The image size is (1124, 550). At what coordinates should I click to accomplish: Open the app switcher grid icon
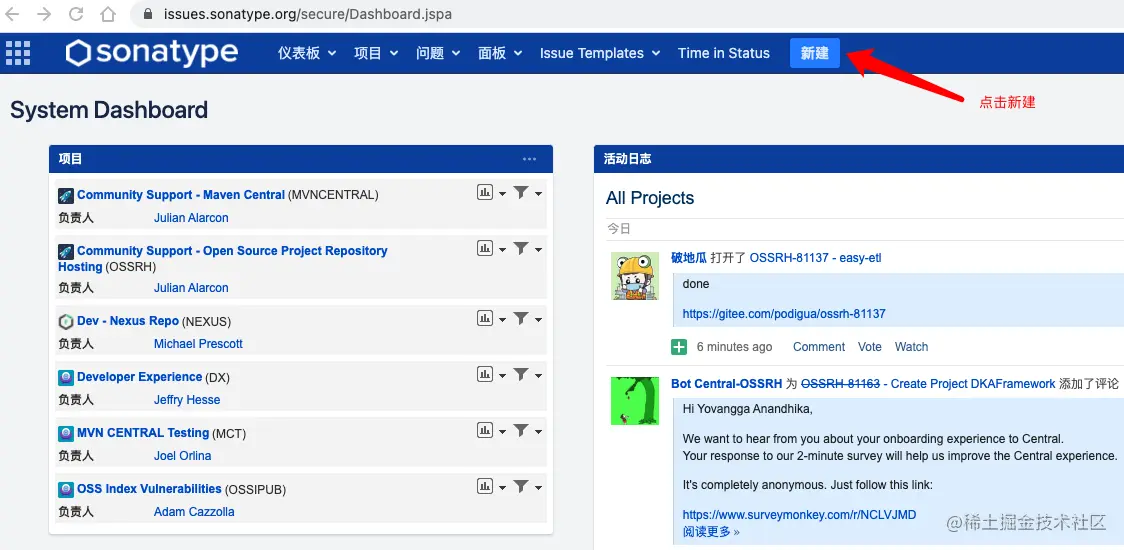coord(18,53)
